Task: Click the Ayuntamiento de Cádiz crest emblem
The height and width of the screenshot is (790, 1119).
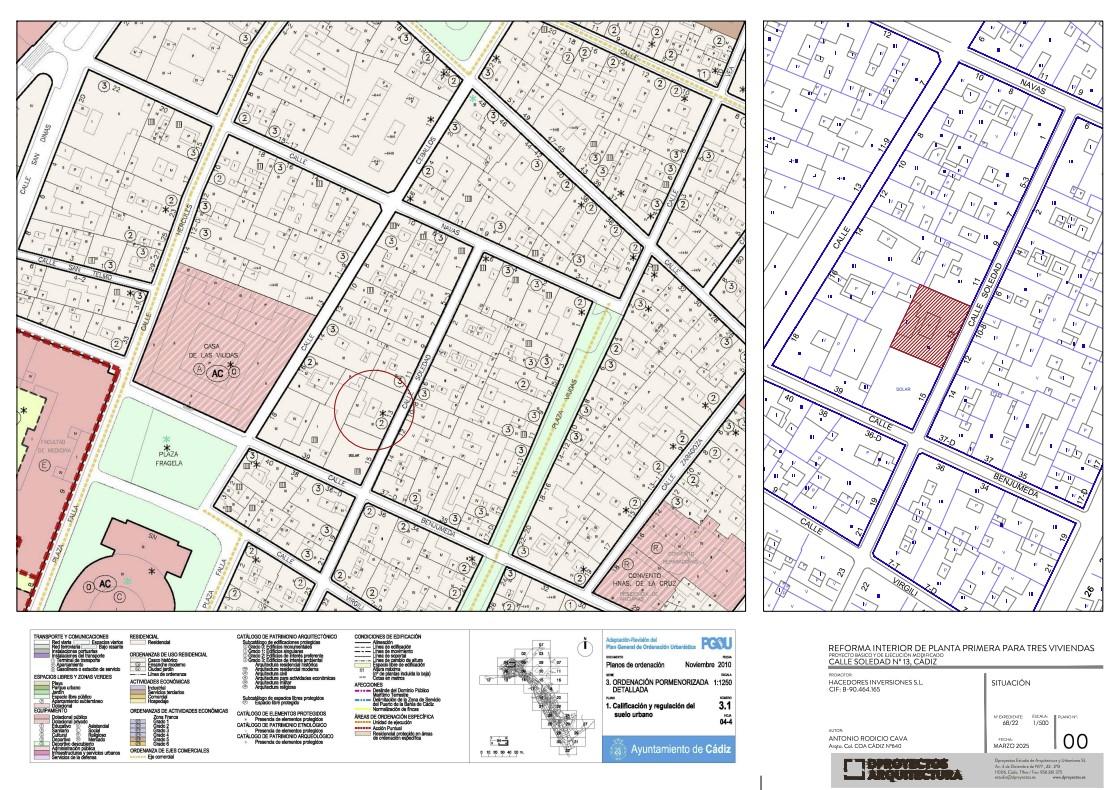Action: (616, 749)
